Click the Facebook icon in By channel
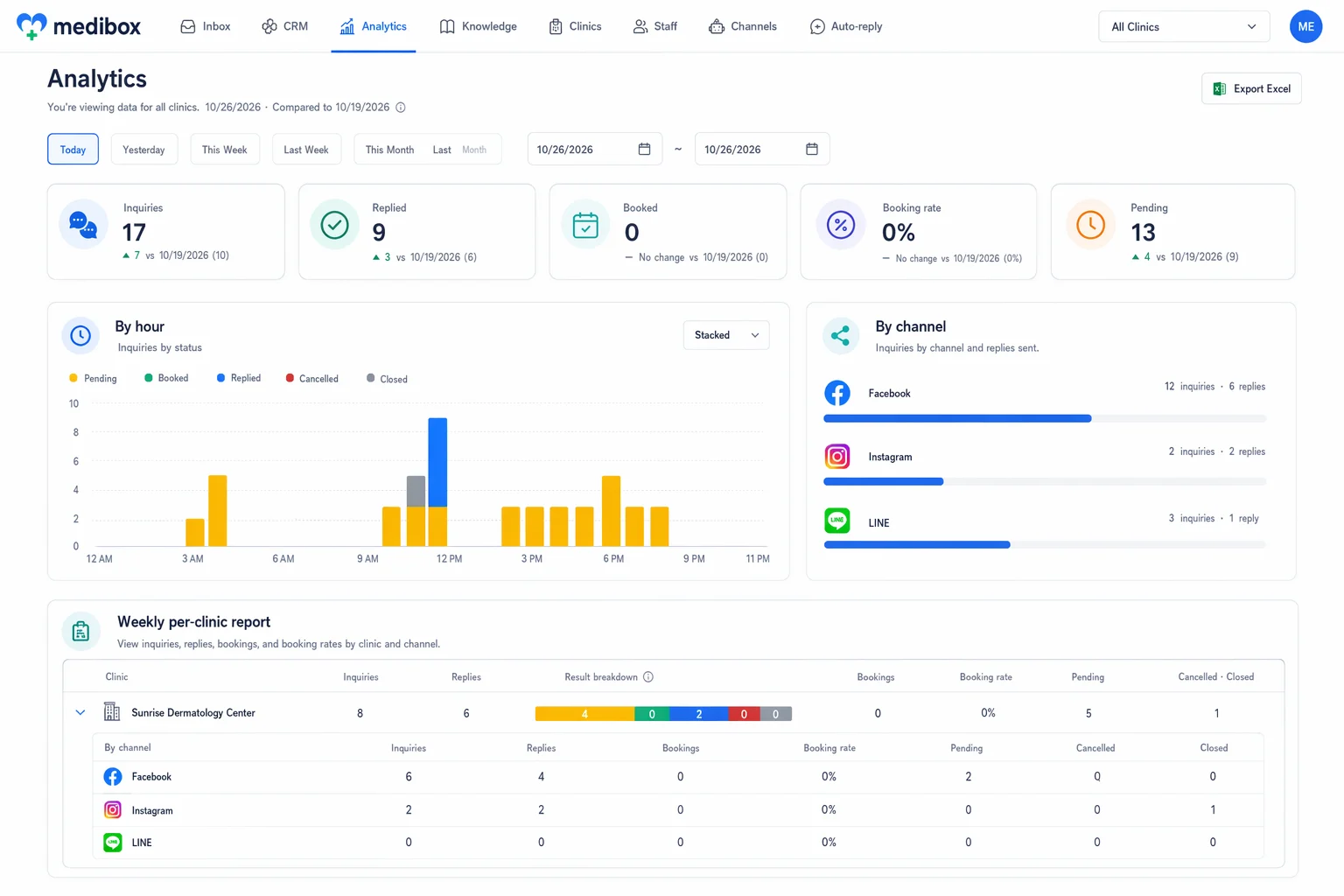Image resolution: width=1344 pixels, height=896 pixels. pos(837,393)
